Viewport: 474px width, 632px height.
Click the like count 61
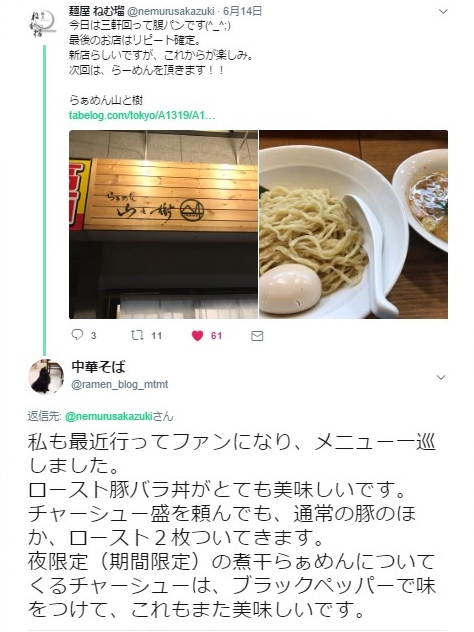click(x=216, y=336)
